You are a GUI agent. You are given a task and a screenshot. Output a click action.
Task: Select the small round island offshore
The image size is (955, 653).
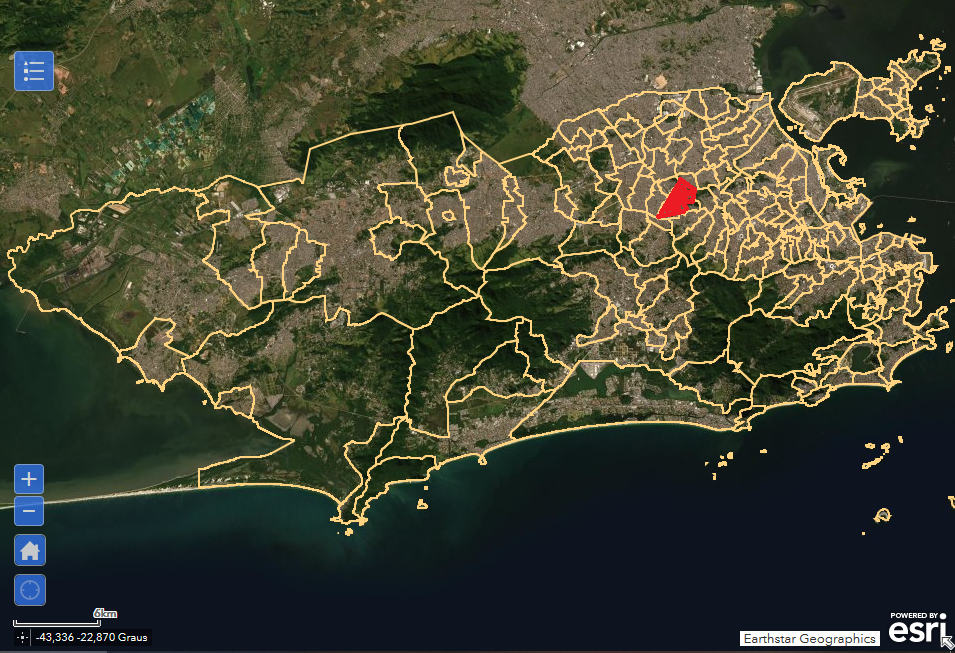(882, 515)
